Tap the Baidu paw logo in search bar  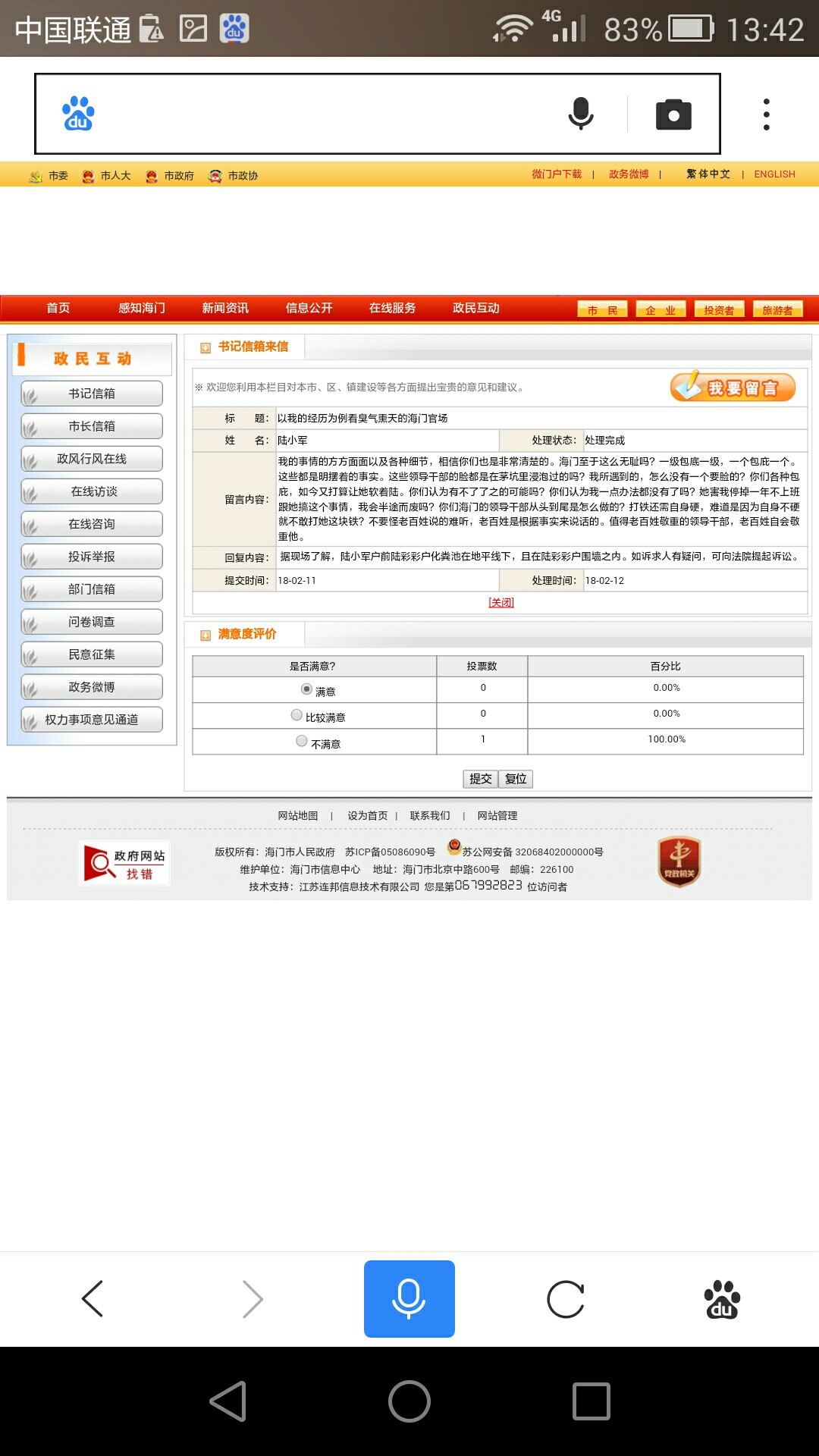point(78,114)
